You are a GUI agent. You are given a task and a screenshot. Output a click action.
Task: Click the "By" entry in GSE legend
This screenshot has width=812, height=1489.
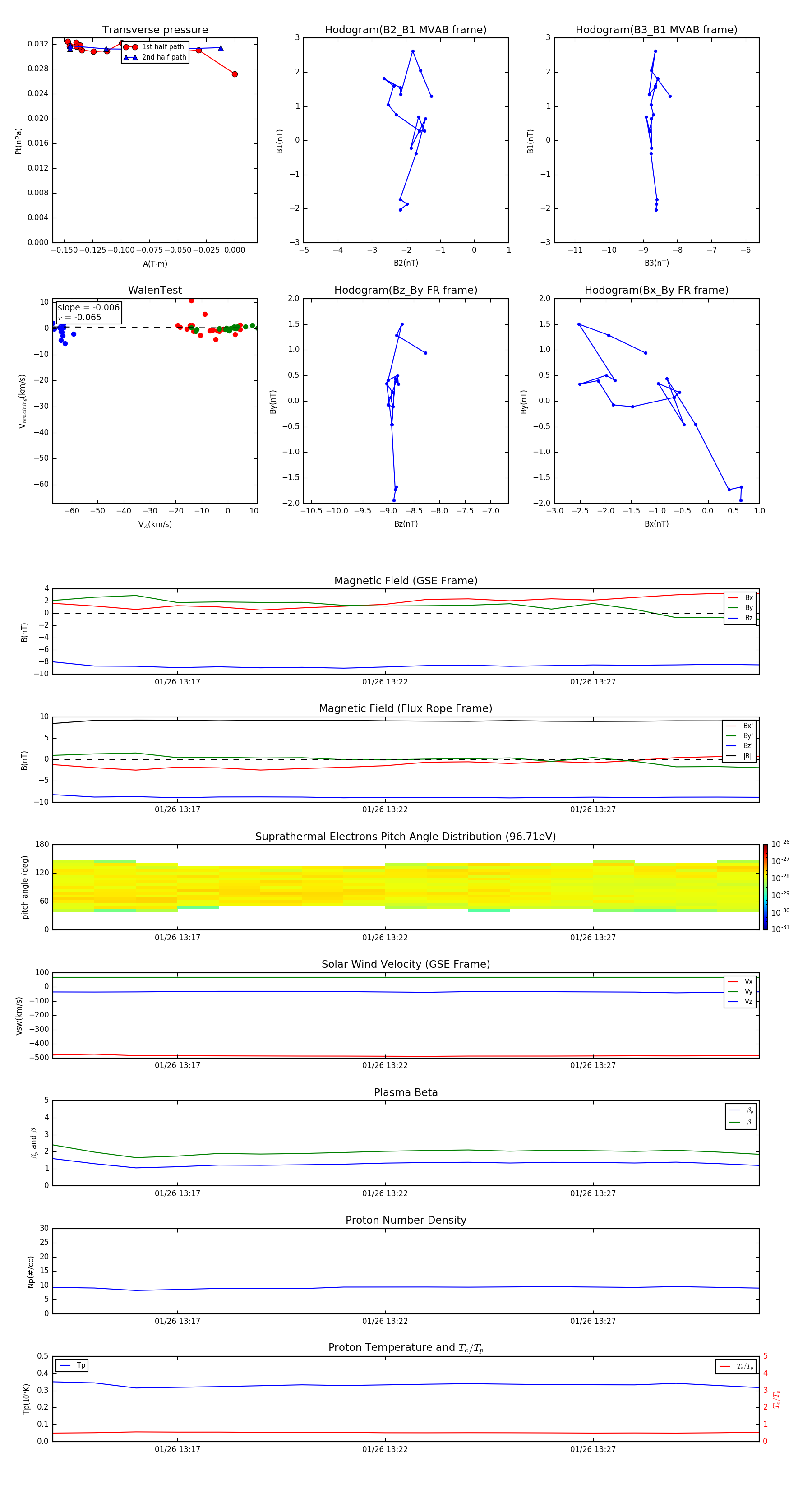(740, 608)
